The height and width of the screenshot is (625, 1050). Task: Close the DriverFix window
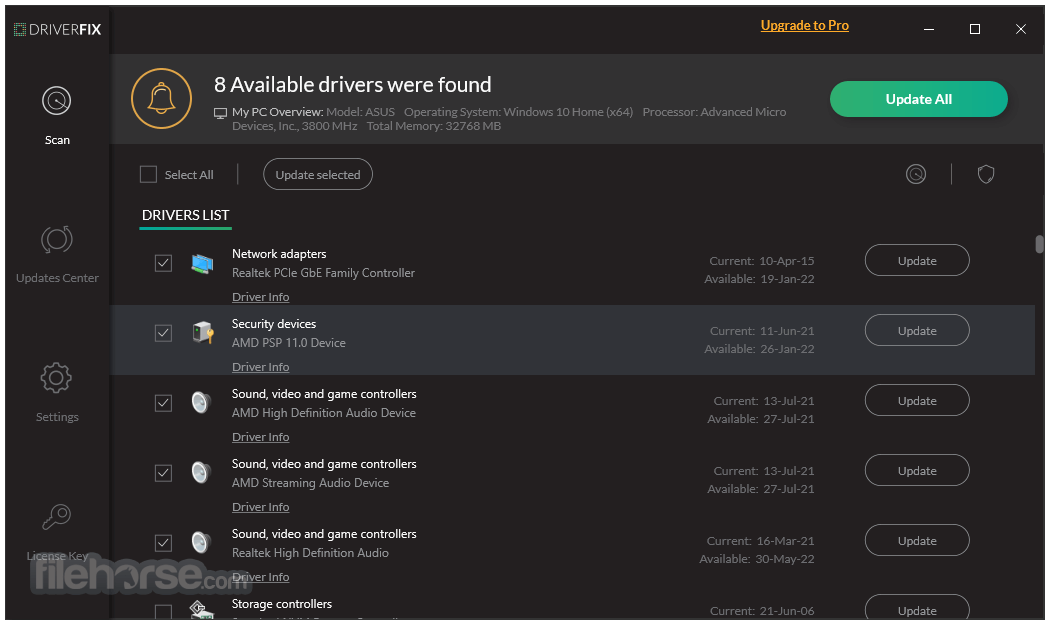coord(1021,29)
